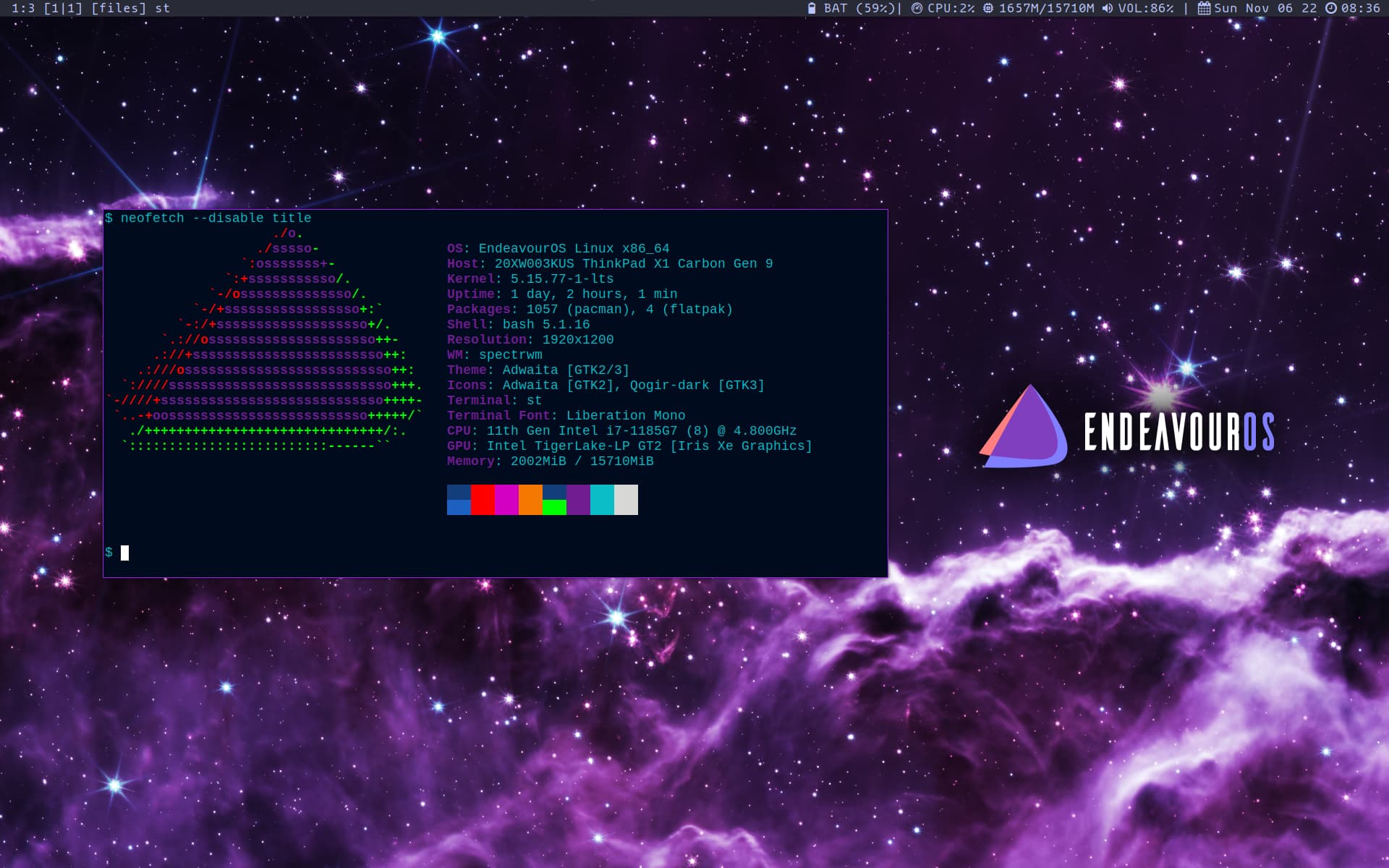Image resolution: width=1389 pixels, height=868 pixels.
Task: Click the 'BAT (59%)' status text
Action: (x=859, y=8)
